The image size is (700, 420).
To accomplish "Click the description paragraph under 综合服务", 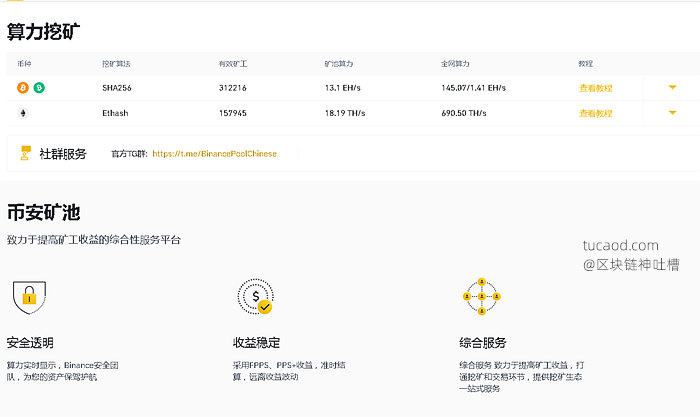I will [521, 377].
